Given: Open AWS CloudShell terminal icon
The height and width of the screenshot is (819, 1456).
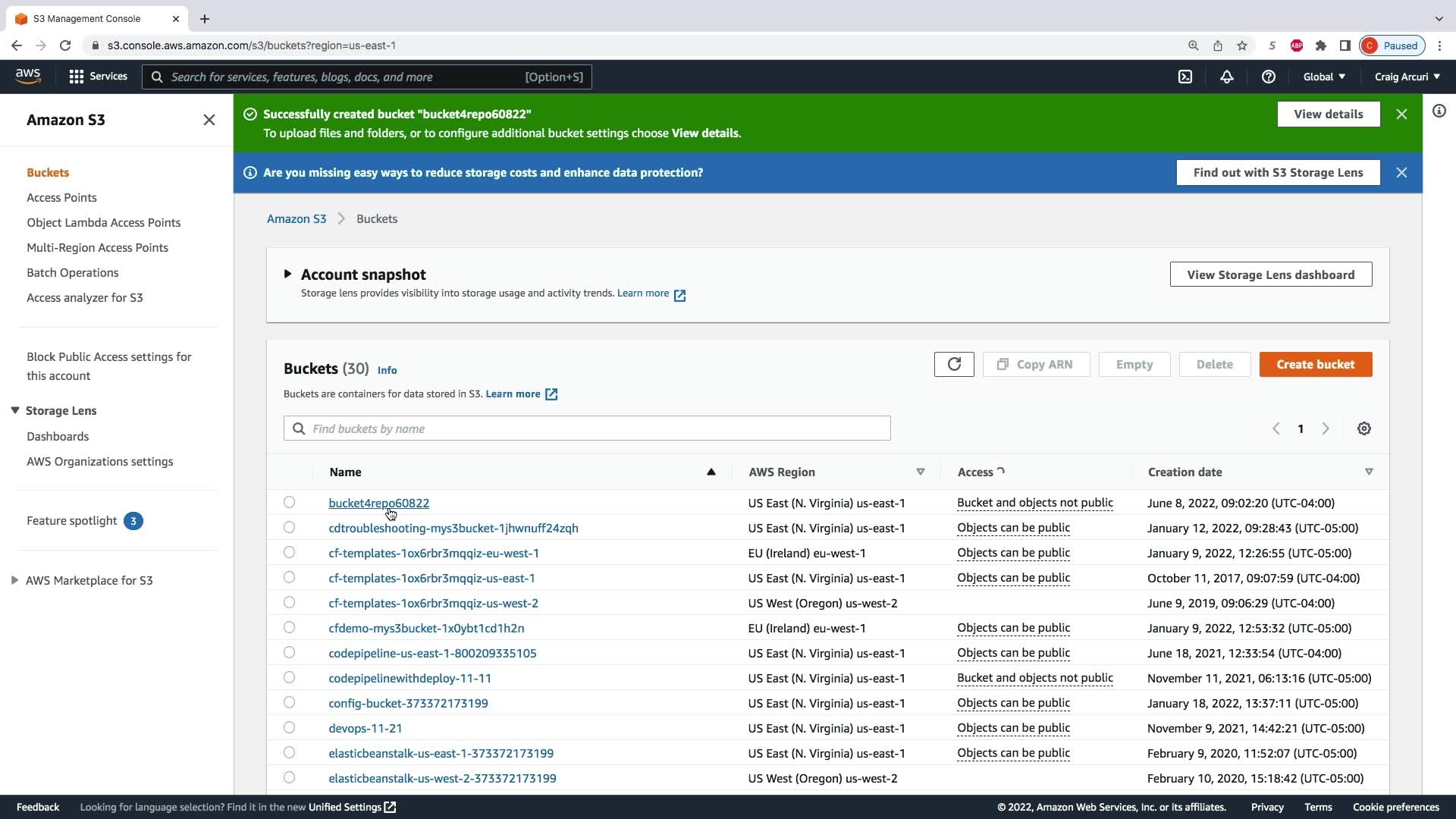Looking at the screenshot, I should pyautogui.click(x=1185, y=77).
